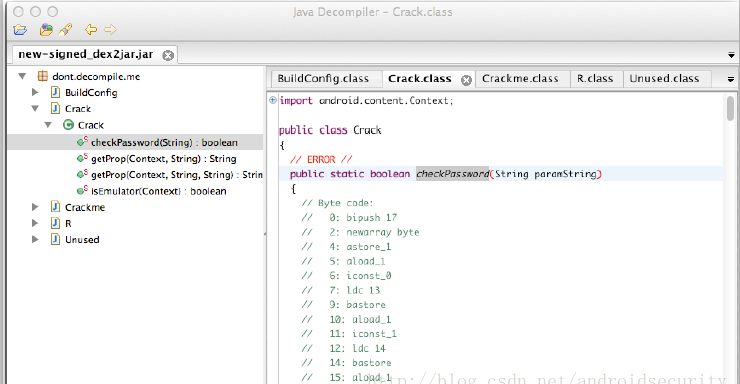Viewport: 740px width, 384px height.
Task: Expand the folded import section
Action: [273, 100]
